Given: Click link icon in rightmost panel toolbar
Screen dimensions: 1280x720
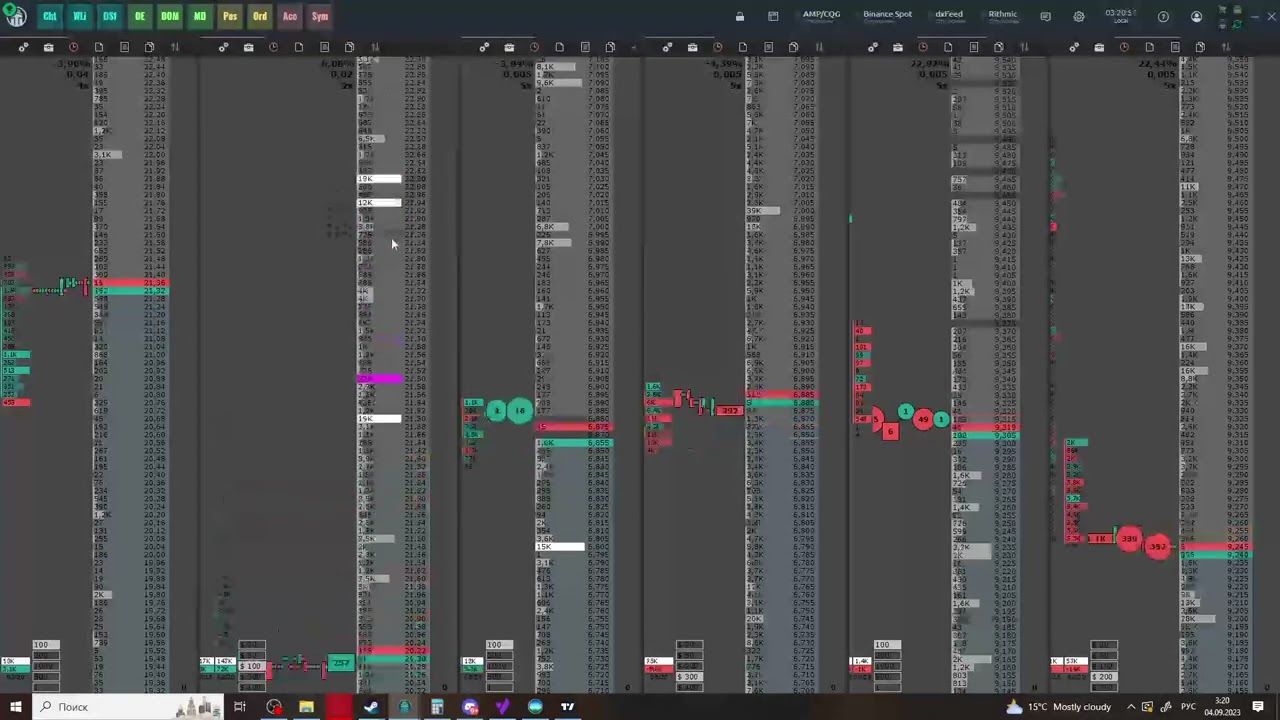Looking at the screenshot, I should [x=1074, y=47].
